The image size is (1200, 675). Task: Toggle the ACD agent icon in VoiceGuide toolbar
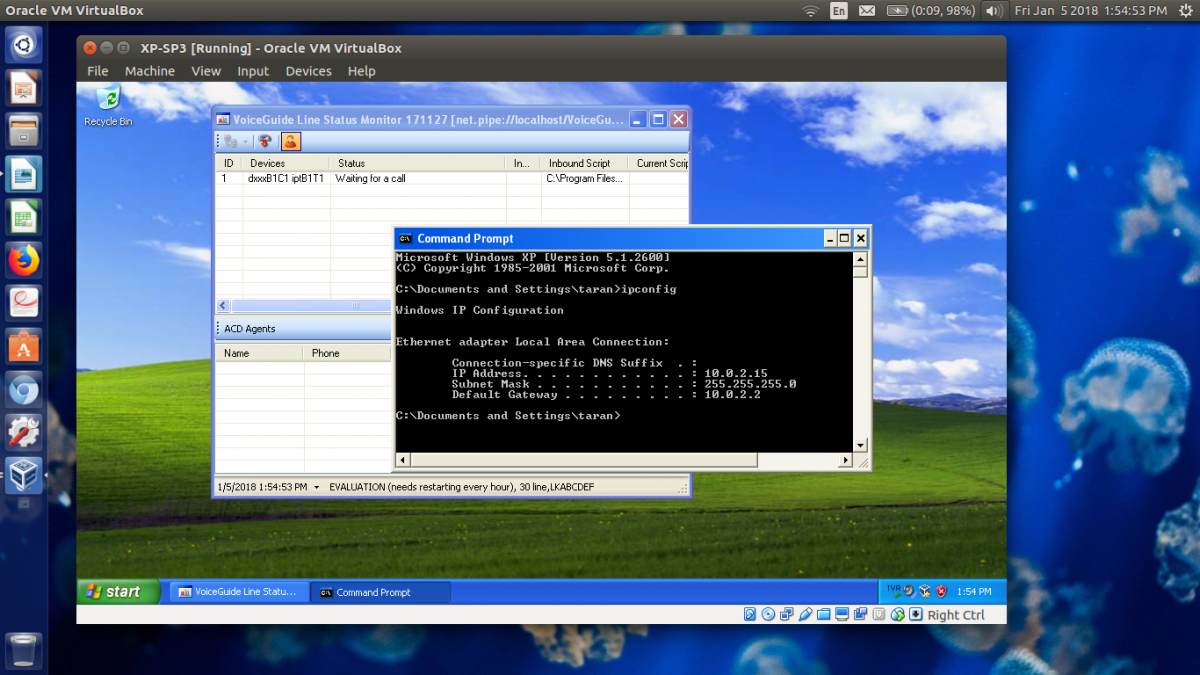[290, 142]
